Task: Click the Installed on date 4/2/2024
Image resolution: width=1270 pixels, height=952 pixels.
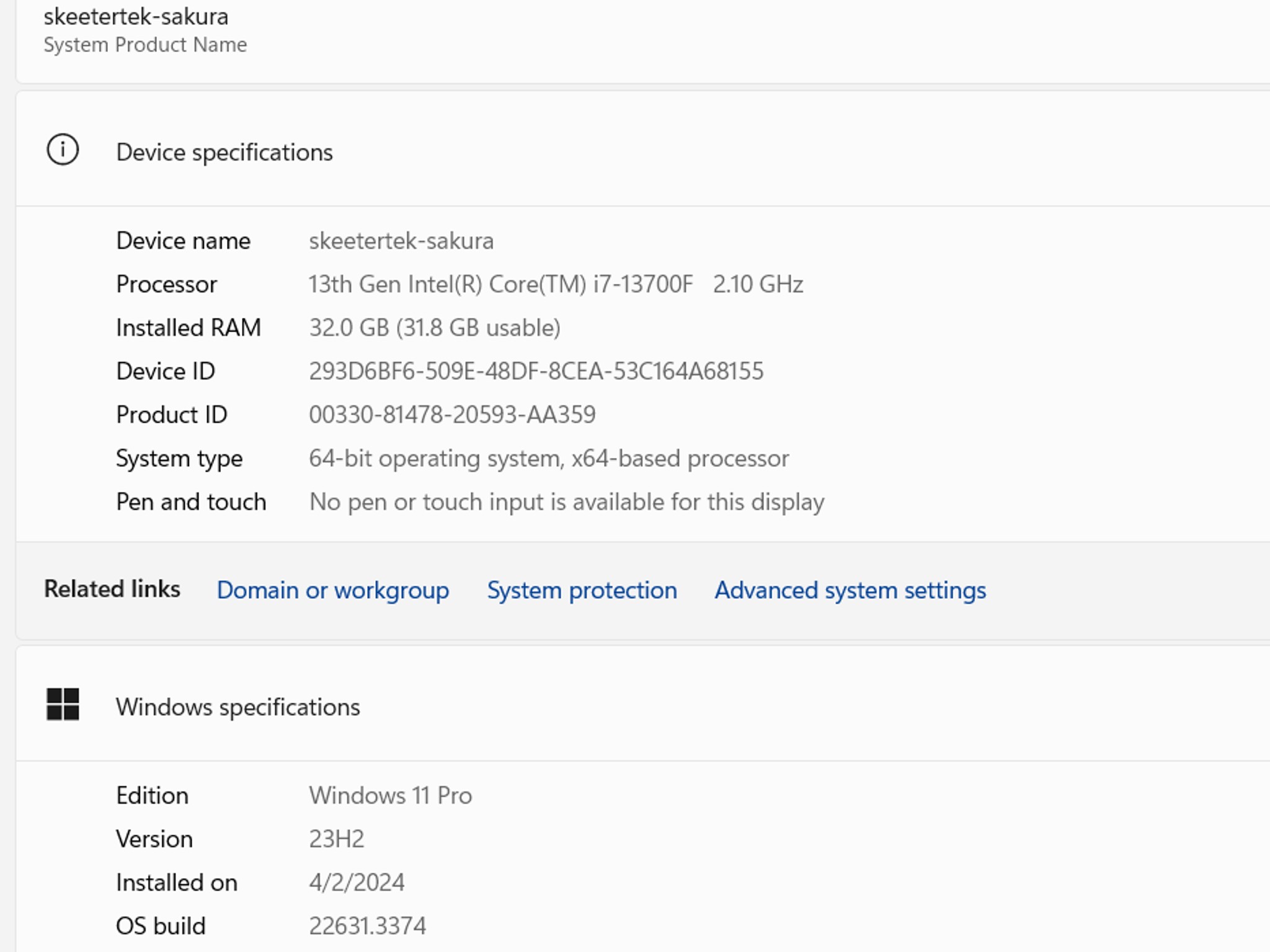Action: [358, 882]
